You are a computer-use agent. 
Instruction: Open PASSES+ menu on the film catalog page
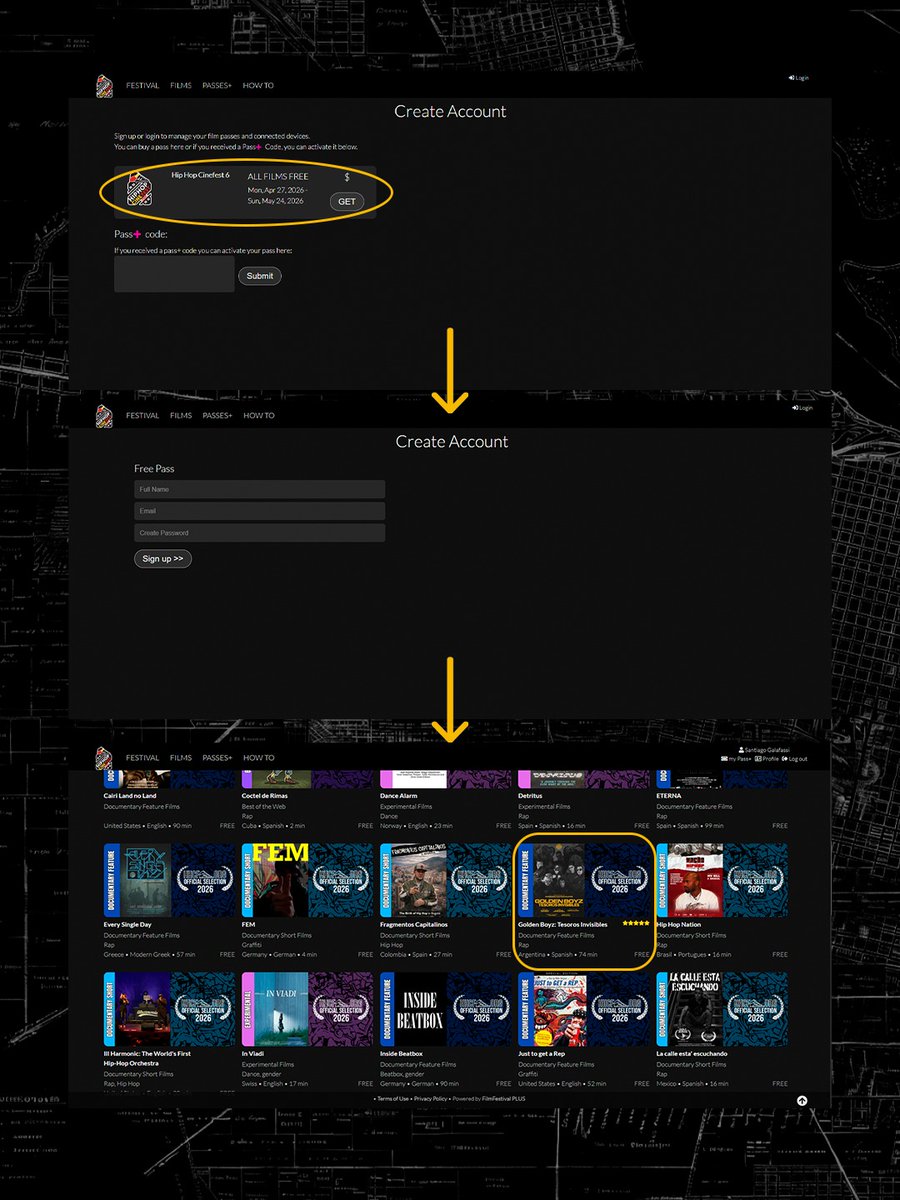point(217,758)
